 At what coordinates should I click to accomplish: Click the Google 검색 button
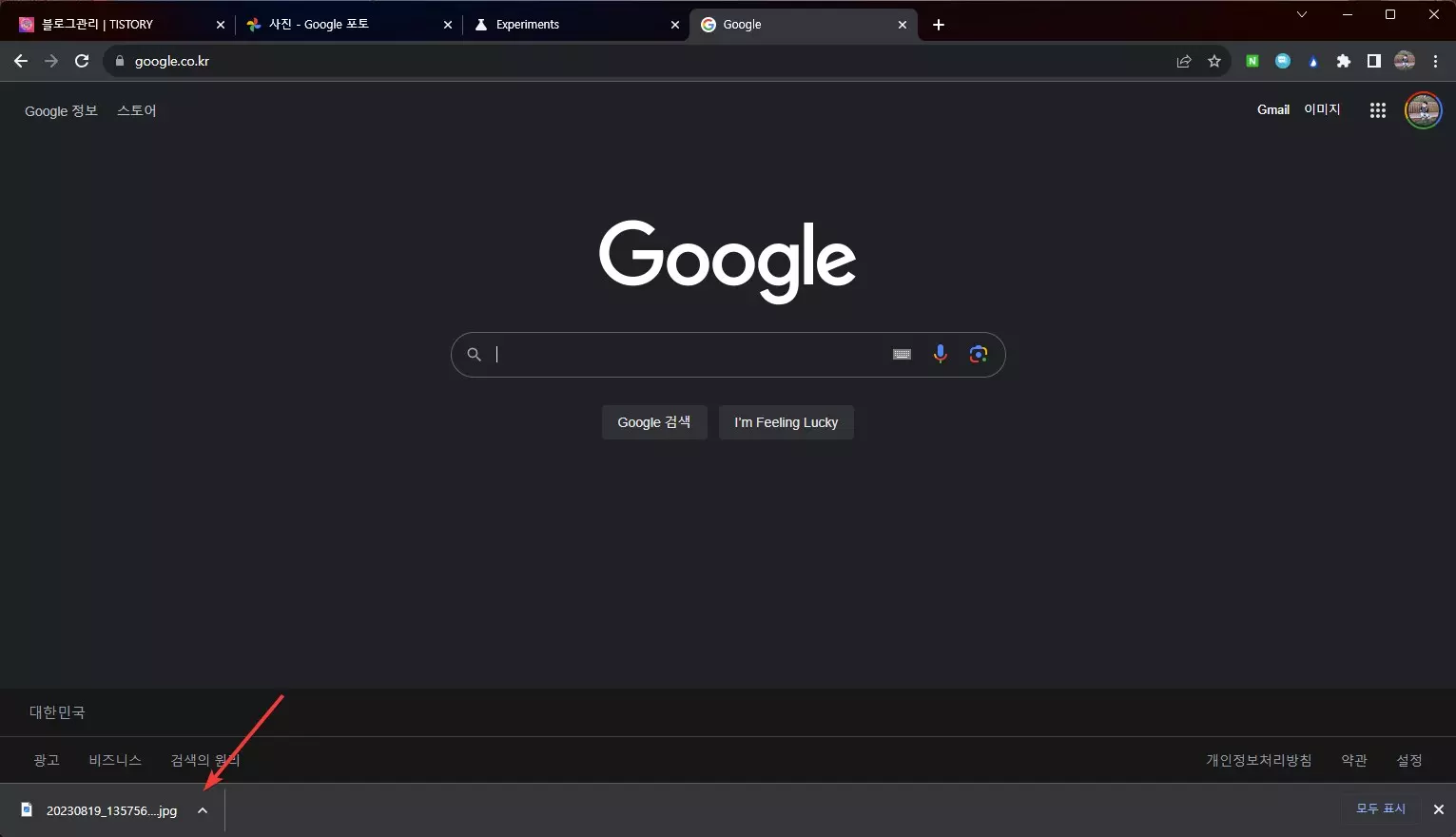tap(654, 422)
